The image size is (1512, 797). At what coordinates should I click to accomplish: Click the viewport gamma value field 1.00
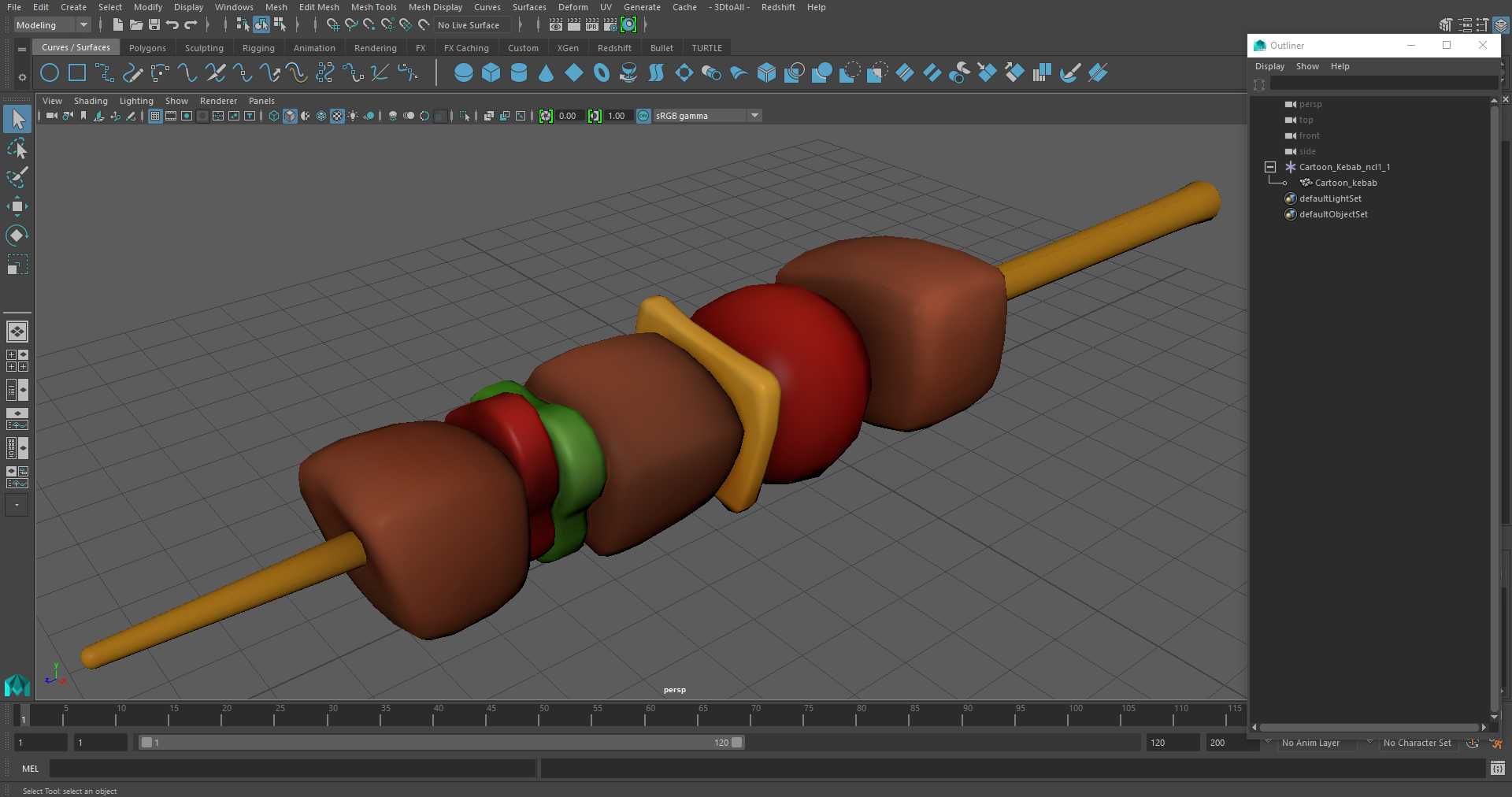tap(617, 116)
